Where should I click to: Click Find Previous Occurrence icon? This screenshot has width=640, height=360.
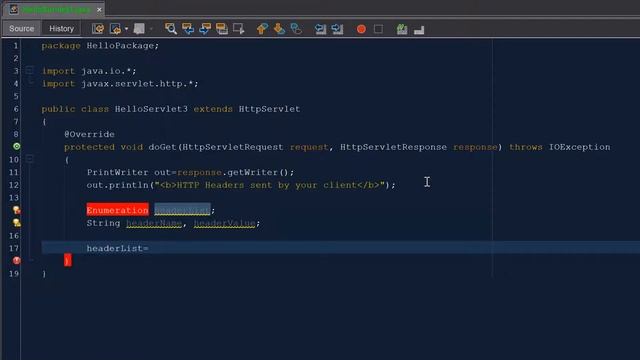[x=188, y=29]
